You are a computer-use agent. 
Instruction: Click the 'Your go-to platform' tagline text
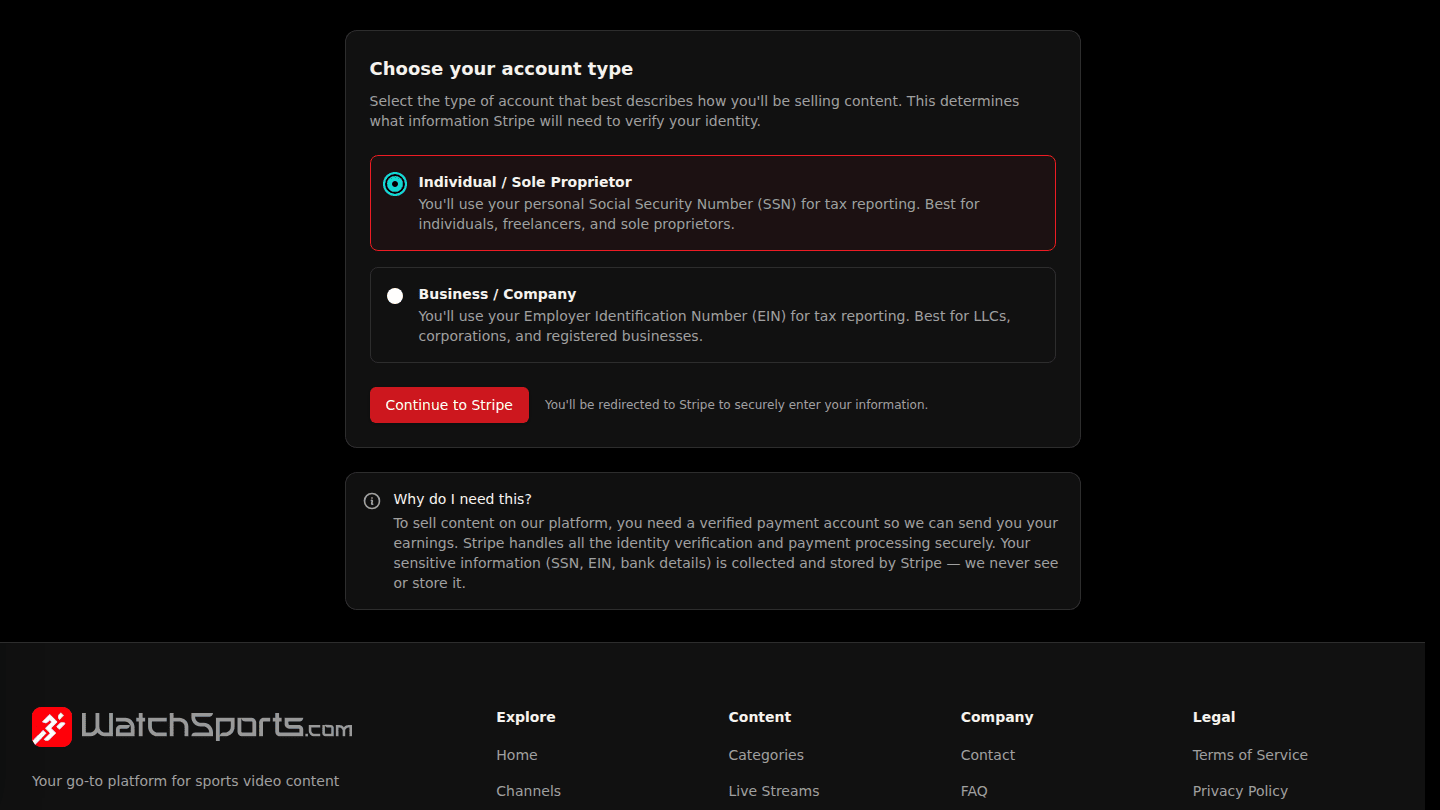point(185,781)
